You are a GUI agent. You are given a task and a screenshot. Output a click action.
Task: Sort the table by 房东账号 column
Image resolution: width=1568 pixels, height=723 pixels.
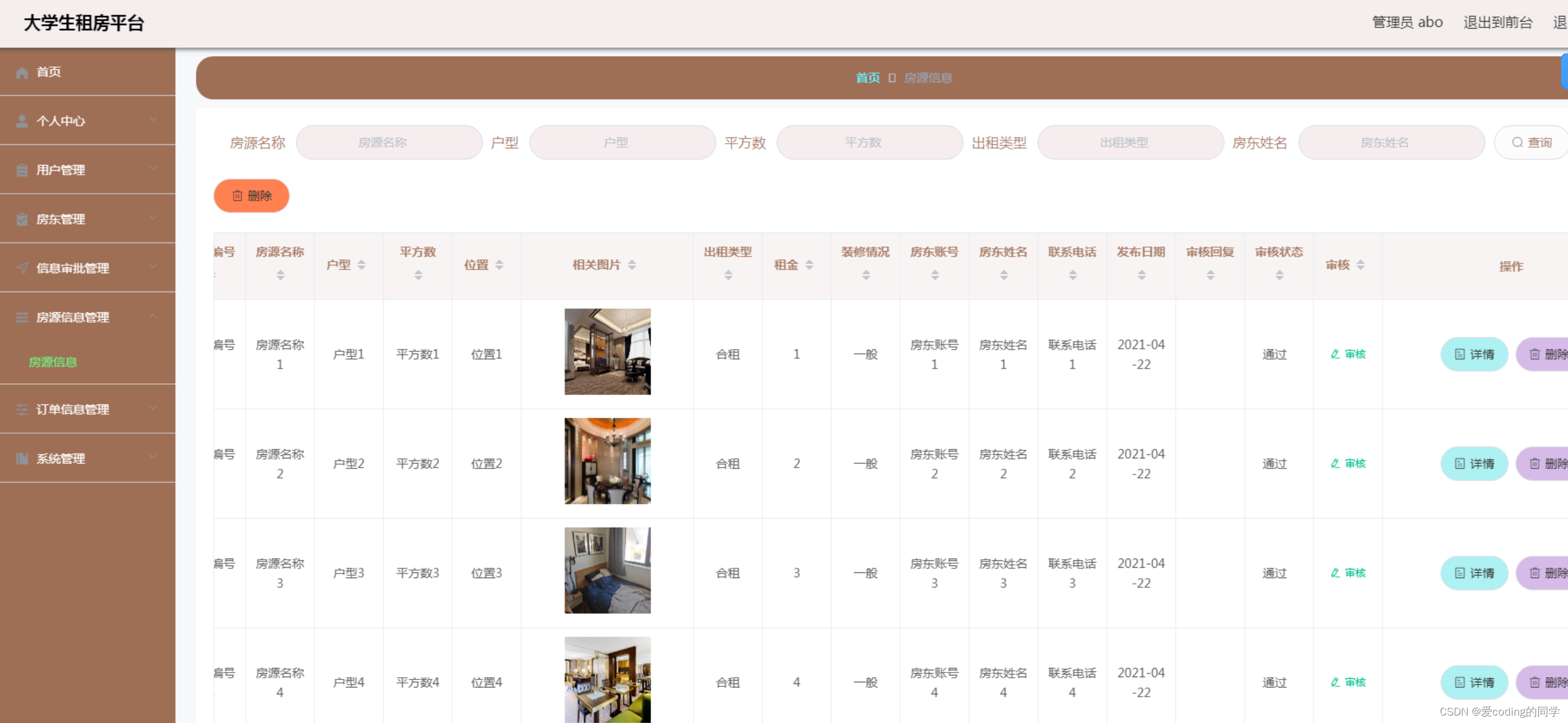(935, 276)
